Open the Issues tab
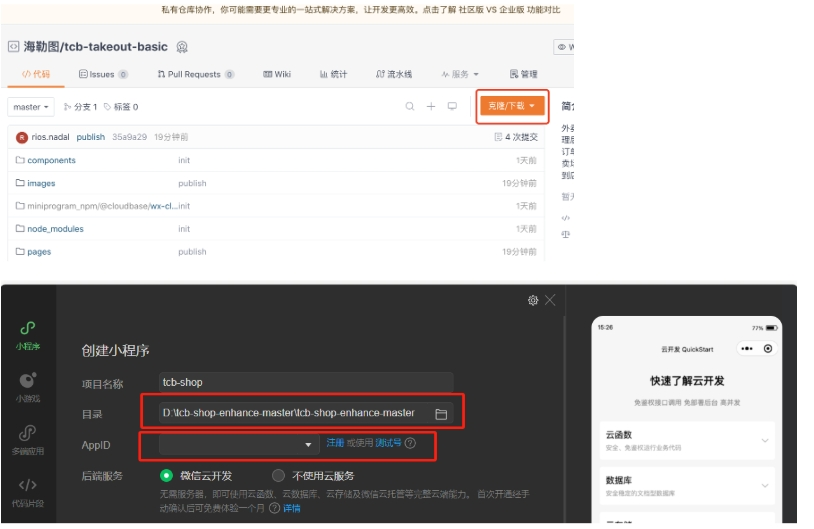The image size is (814, 529). (103, 74)
